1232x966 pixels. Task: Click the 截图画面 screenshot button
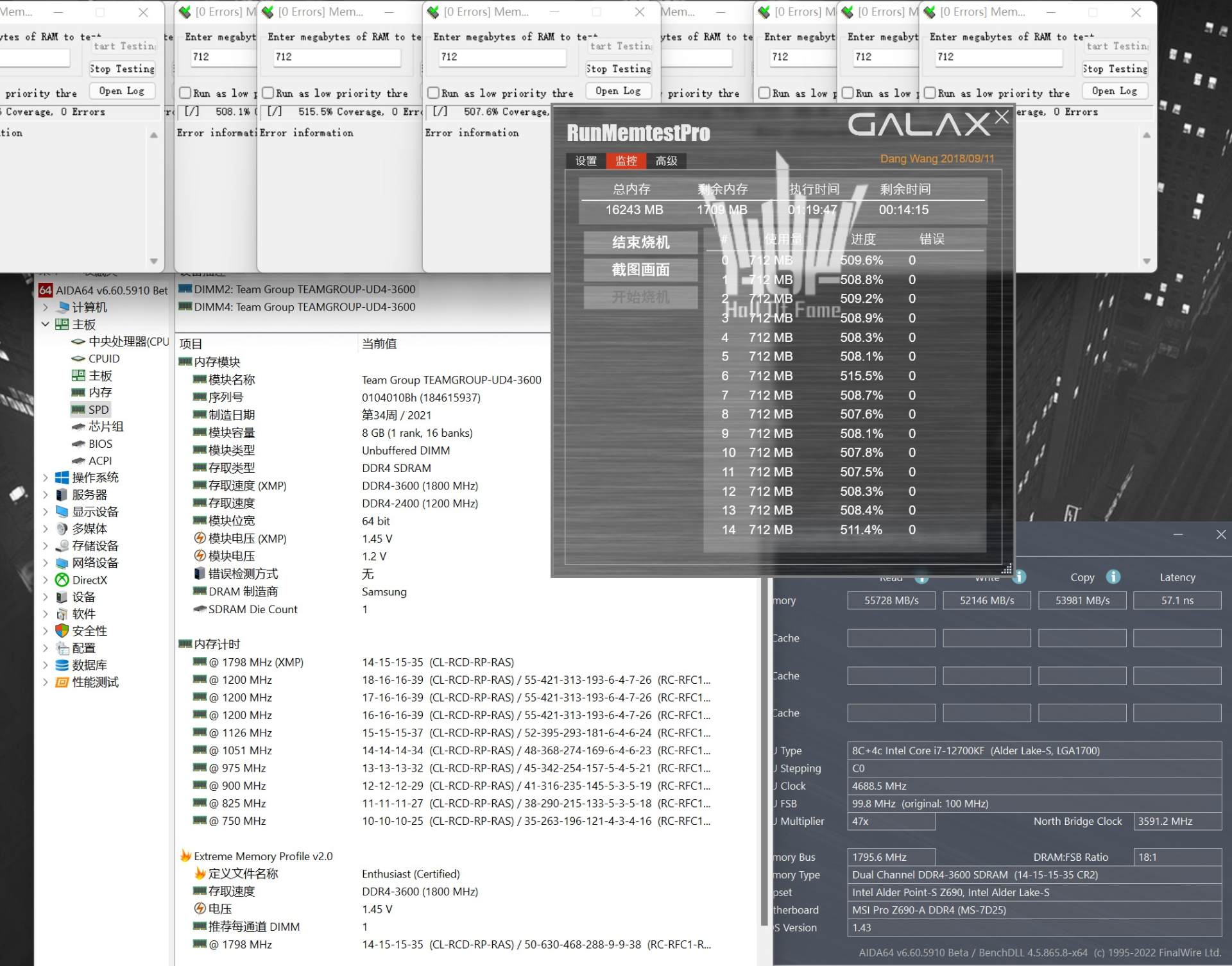coord(640,269)
